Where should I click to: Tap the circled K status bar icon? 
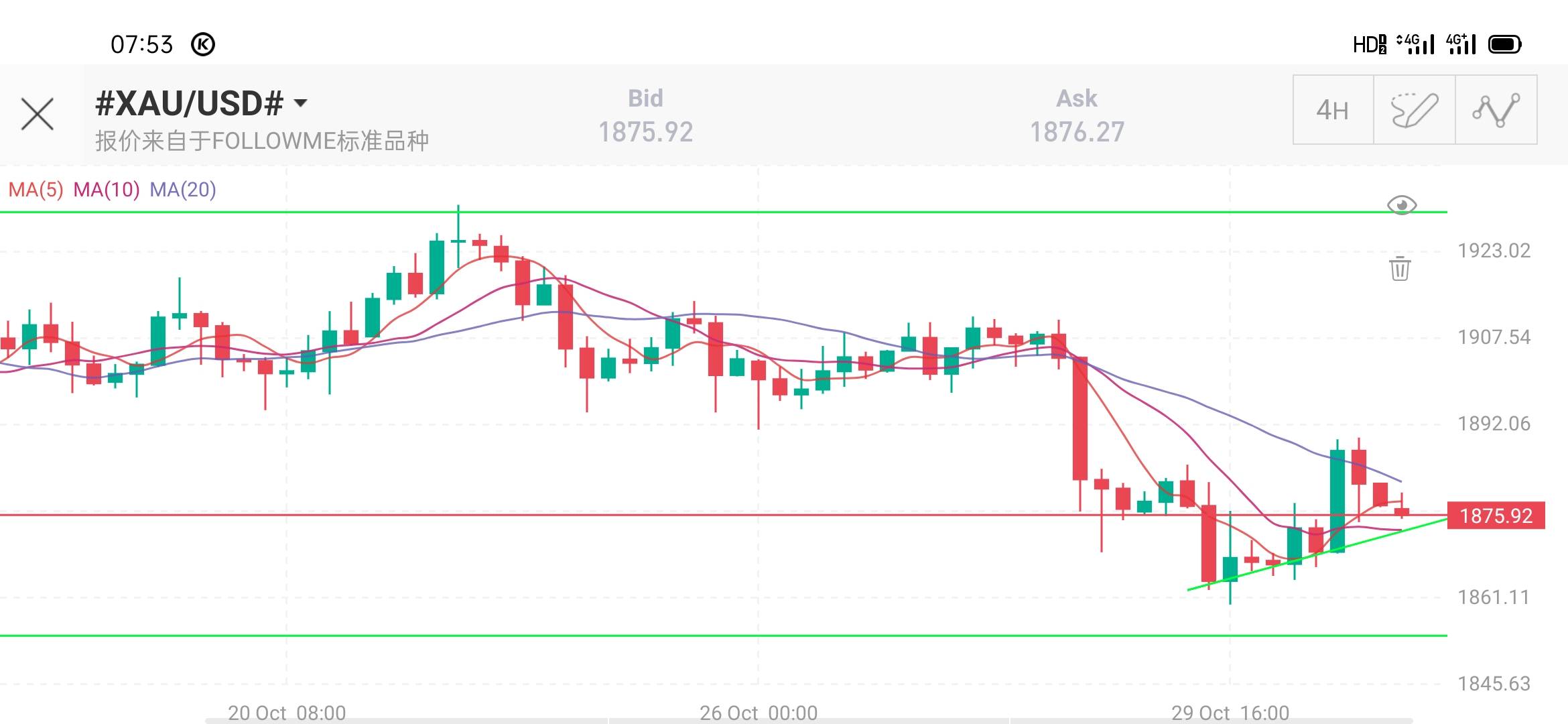click(x=203, y=44)
